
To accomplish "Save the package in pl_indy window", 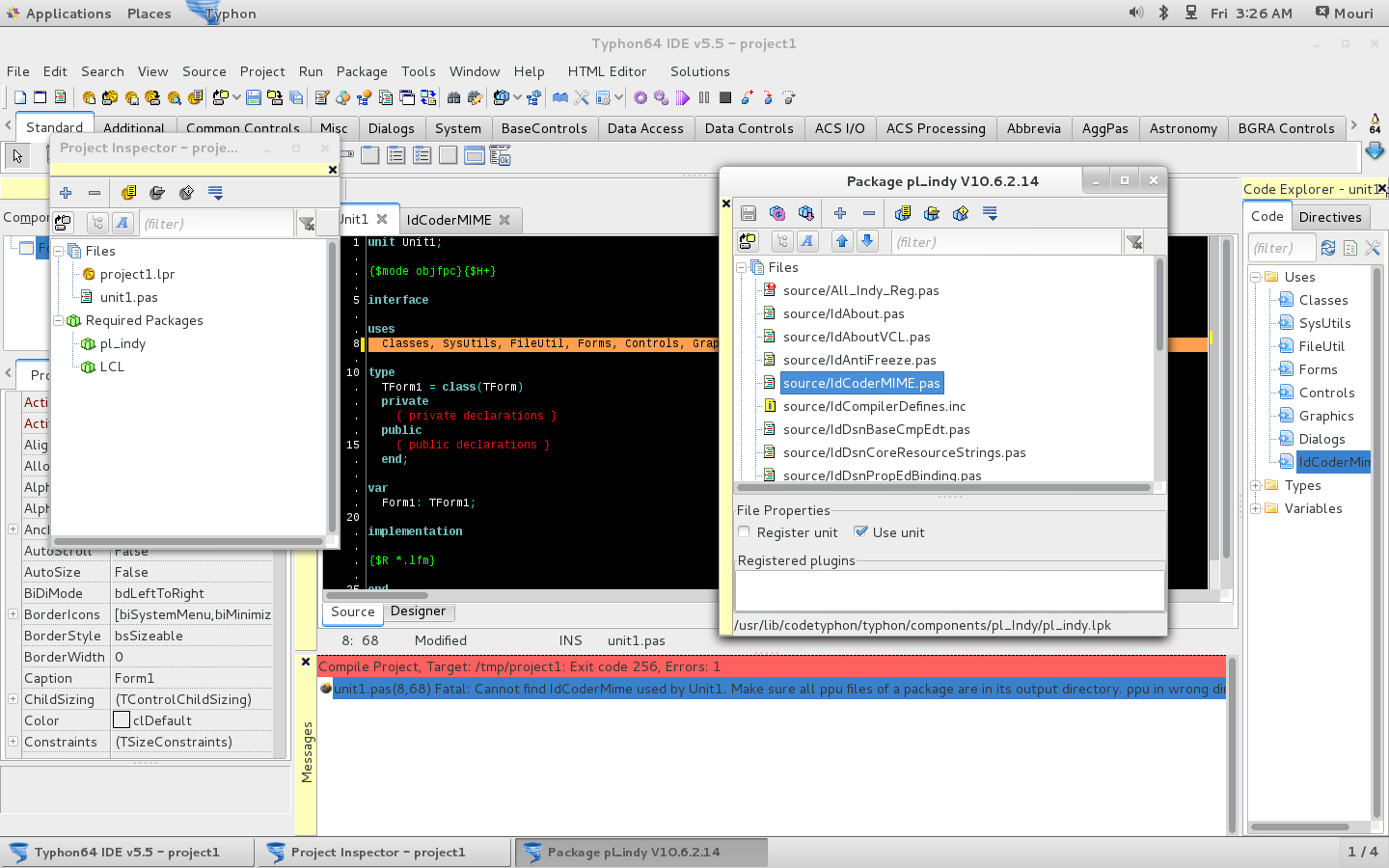I will point(749,213).
